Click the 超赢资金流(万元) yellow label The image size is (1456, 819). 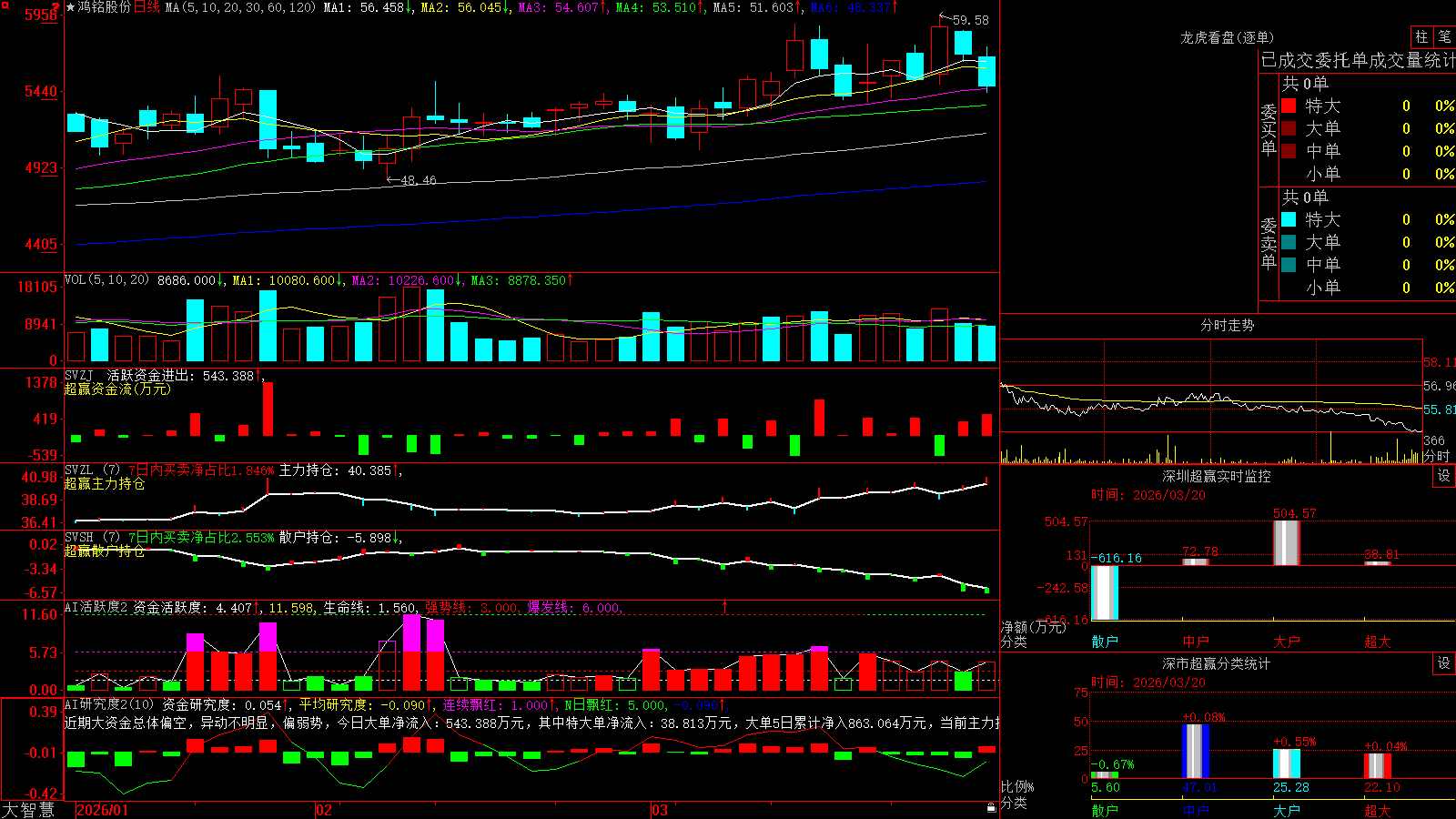point(117,389)
